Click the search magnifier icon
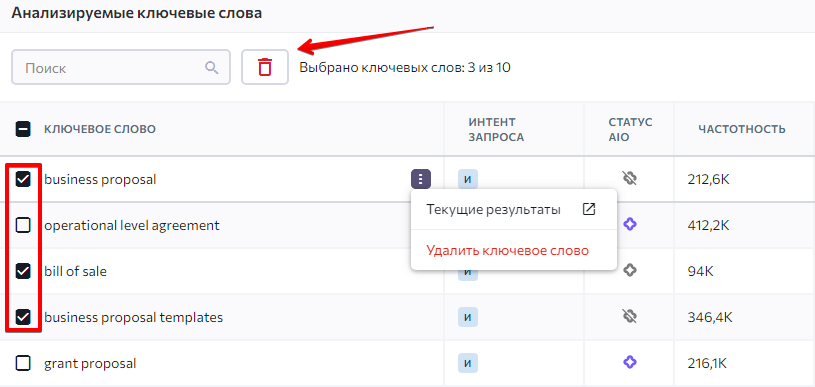The height and width of the screenshot is (387, 815). pyautogui.click(x=212, y=68)
